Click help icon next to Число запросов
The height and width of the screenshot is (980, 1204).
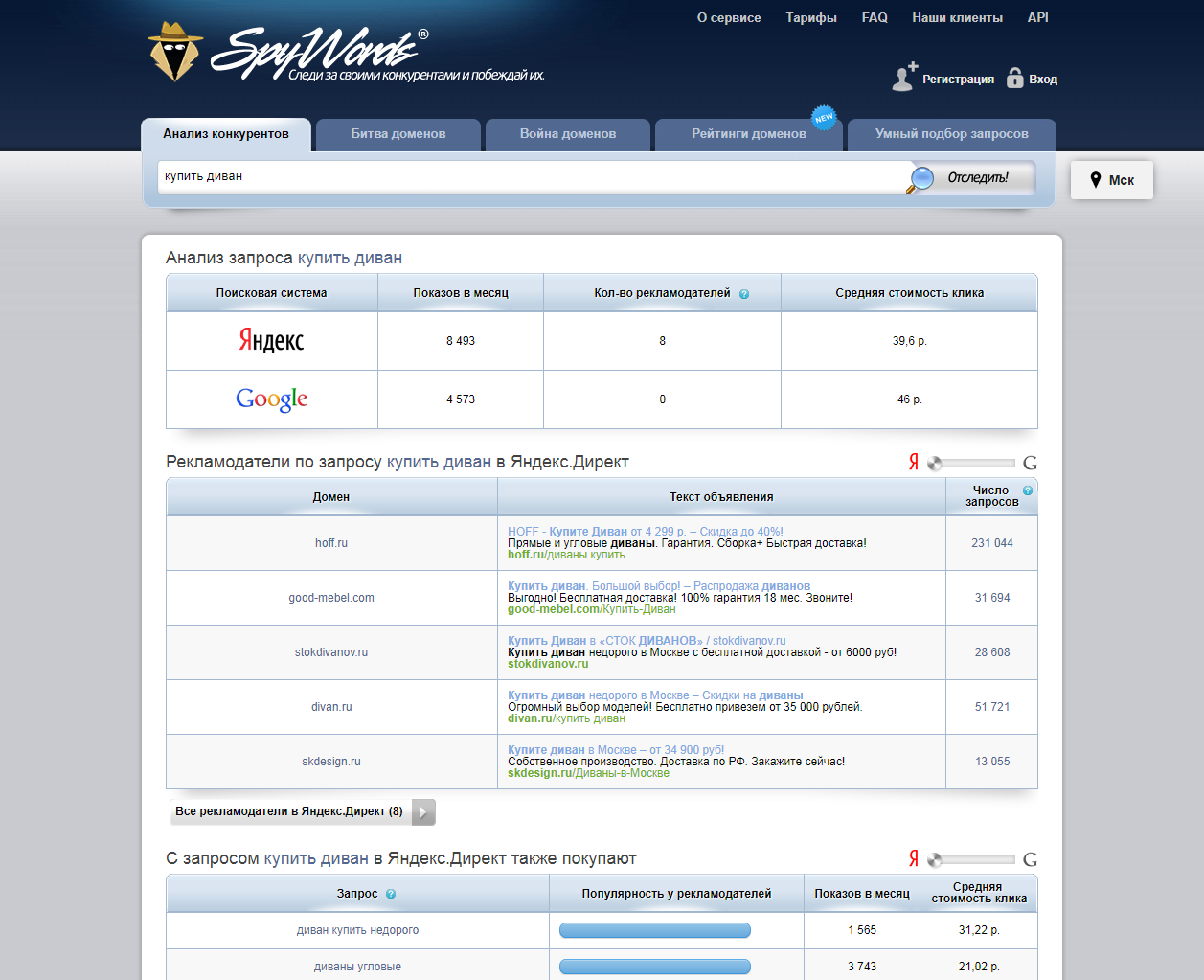point(1028,490)
